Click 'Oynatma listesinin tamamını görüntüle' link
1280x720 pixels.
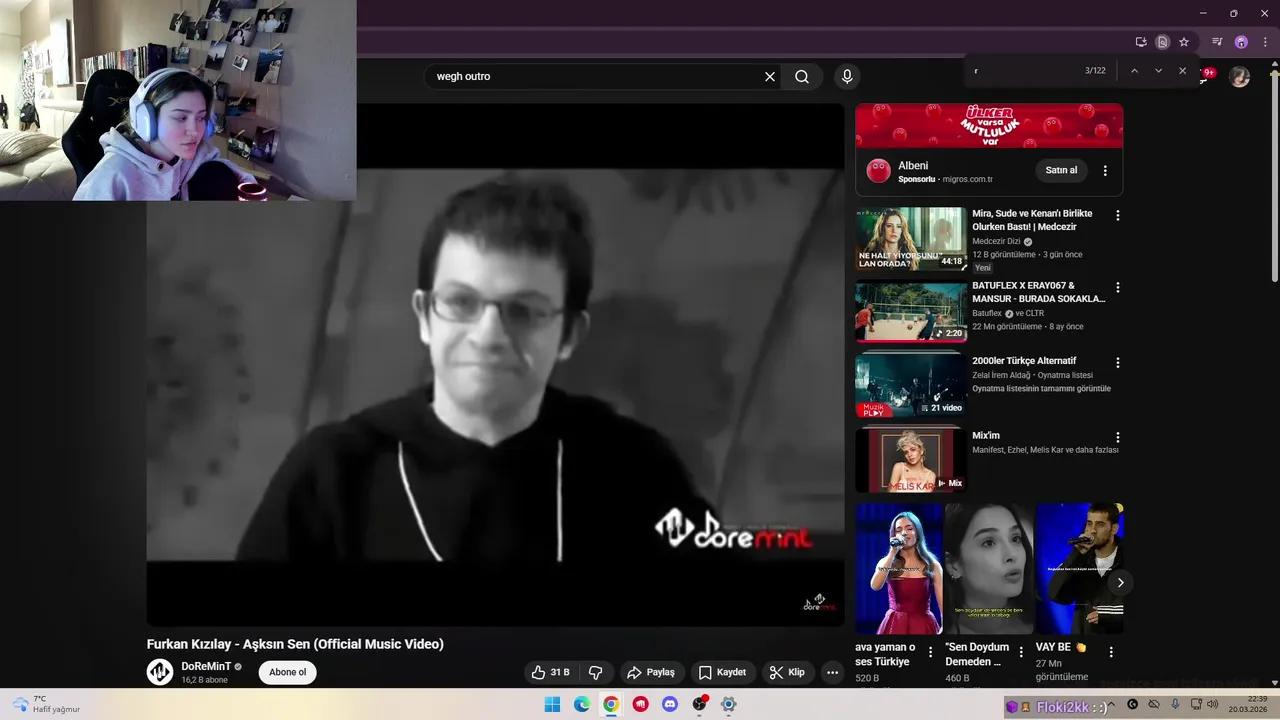1041,388
